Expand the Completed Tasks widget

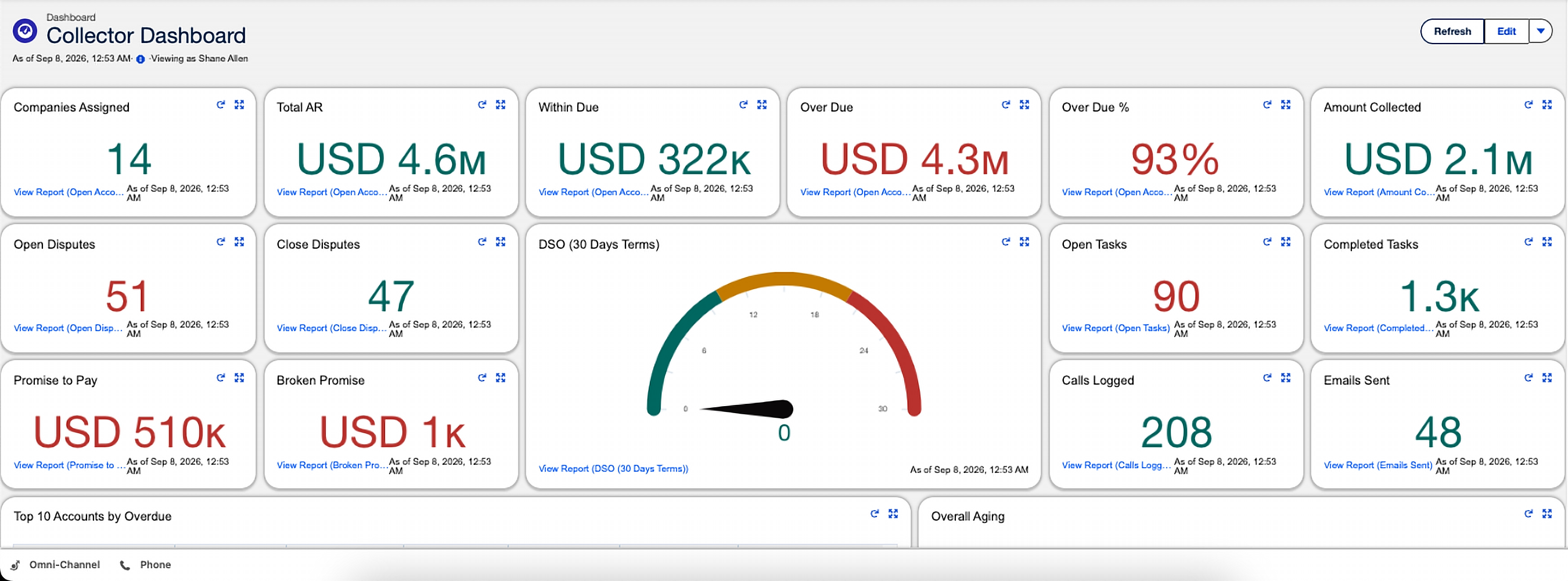pos(1547,242)
